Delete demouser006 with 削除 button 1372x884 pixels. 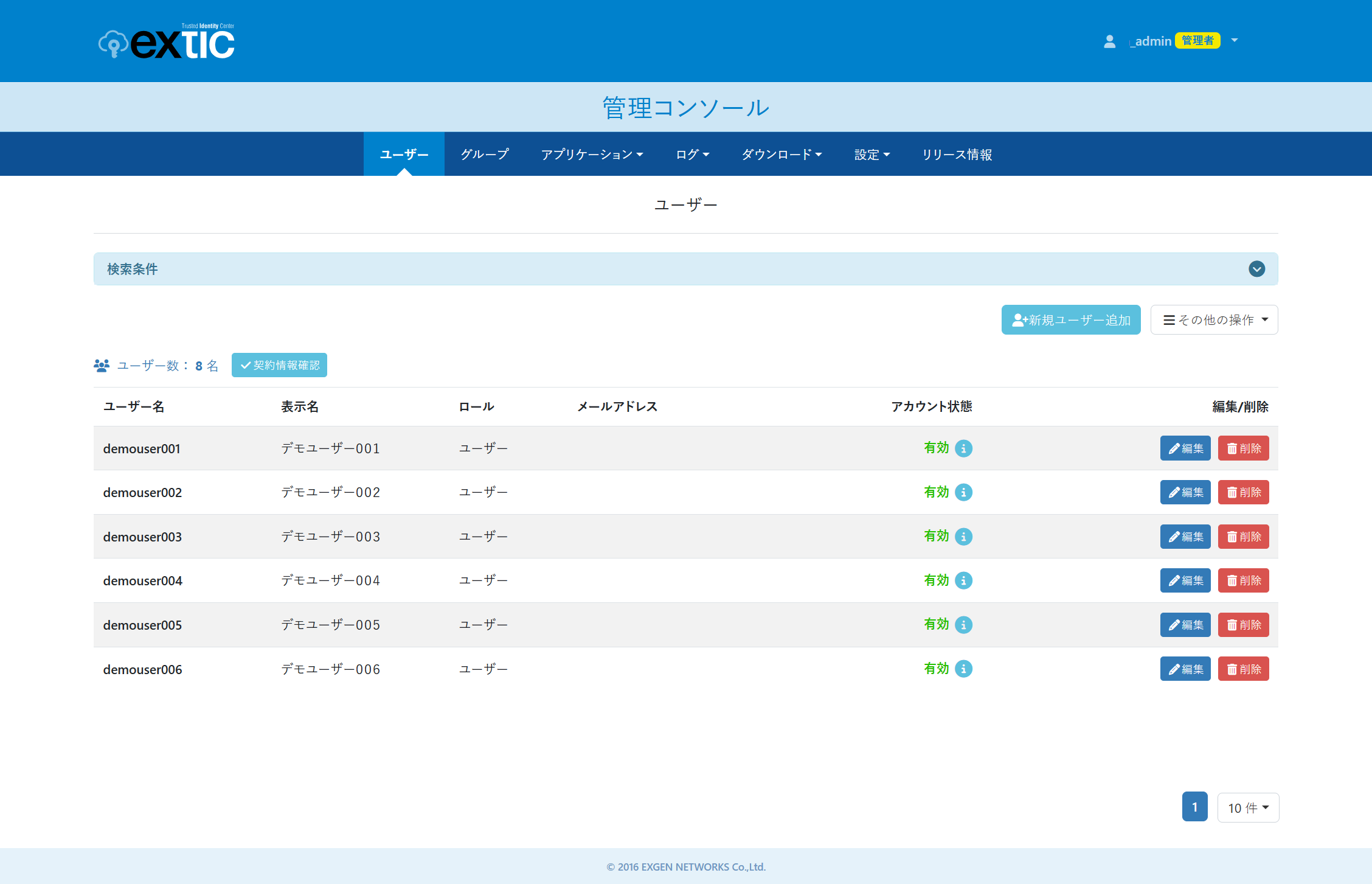pyautogui.click(x=1243, y=669)
